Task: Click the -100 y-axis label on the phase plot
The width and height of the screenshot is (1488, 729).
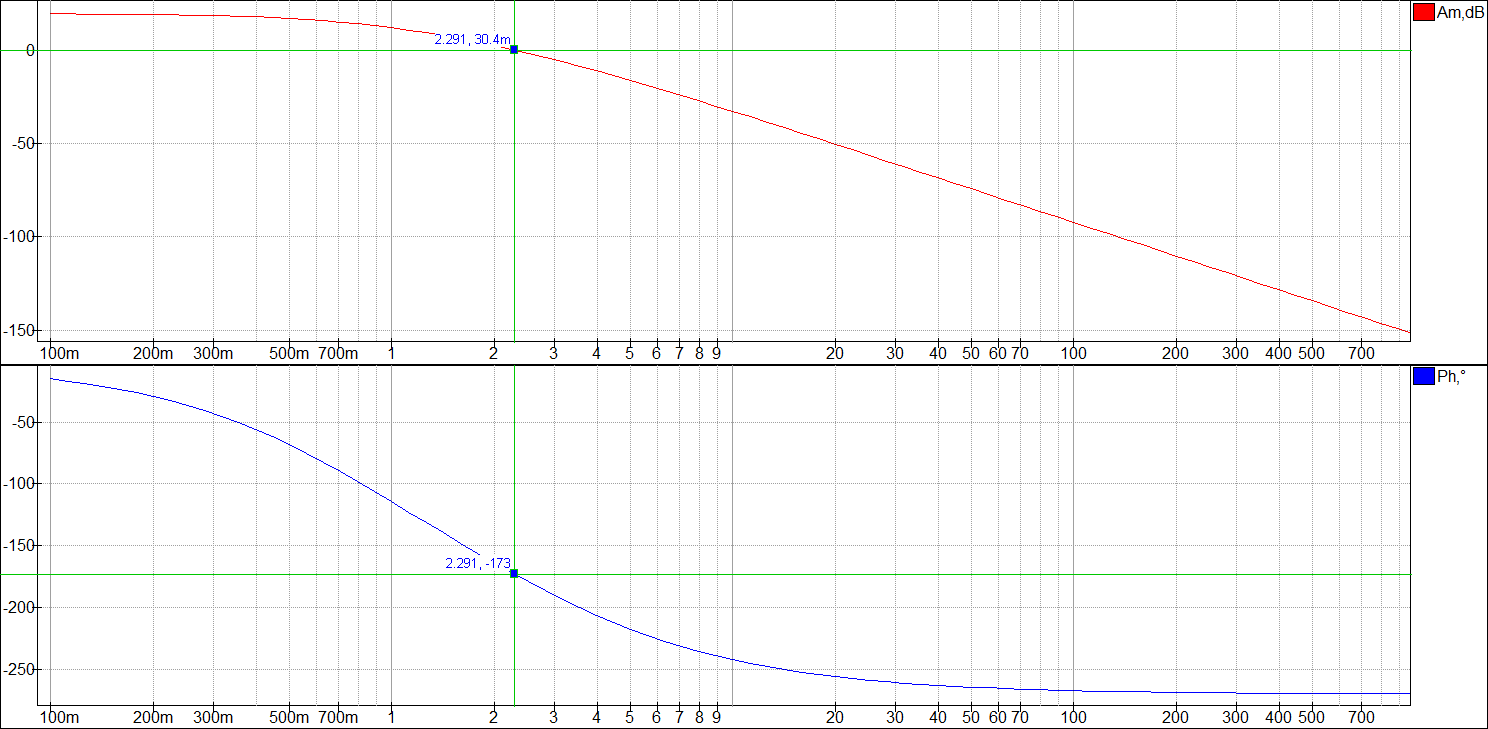Action: click(x=19, y=483)
